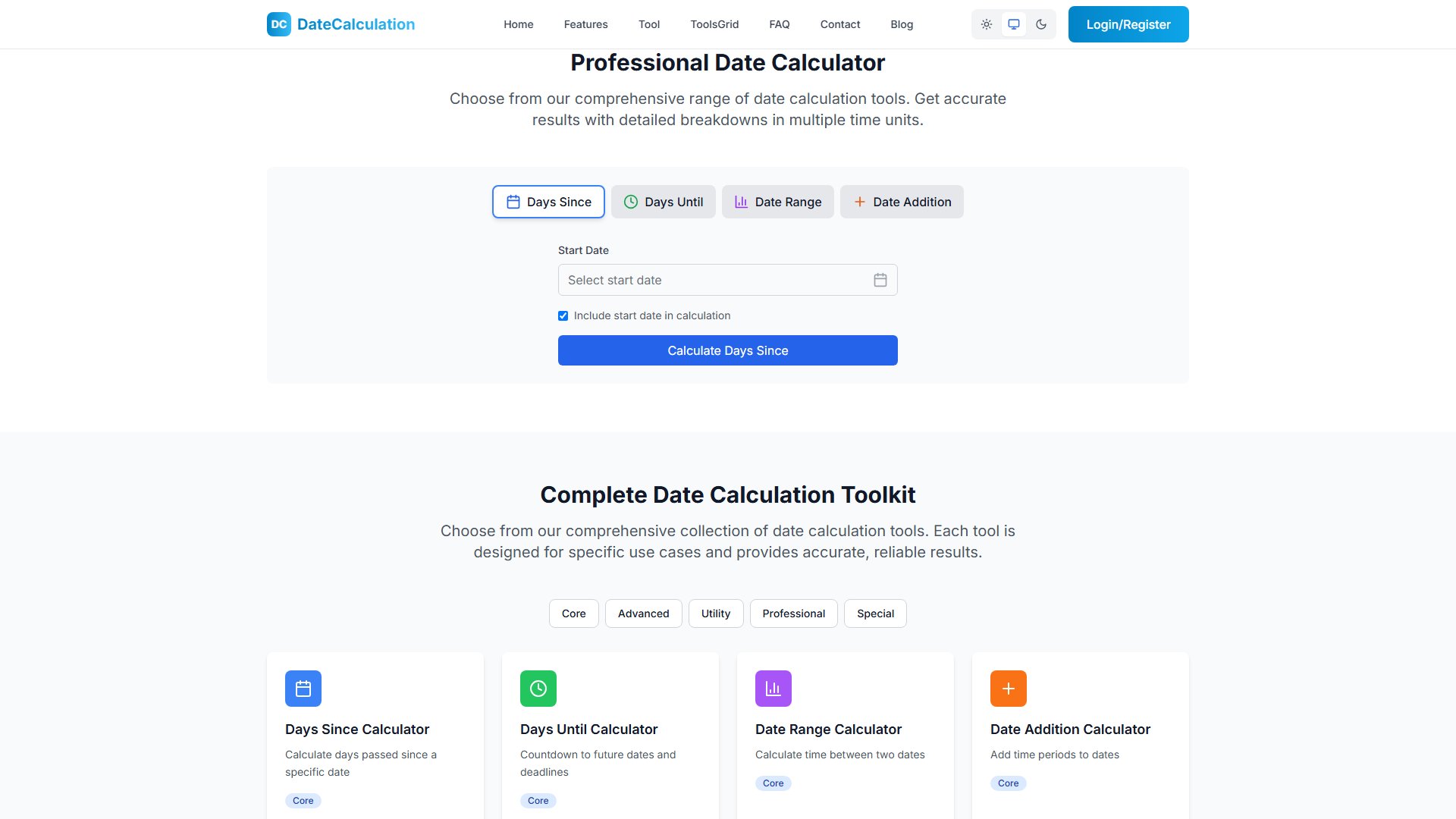This screenshot has width=1456, height=819.
Task: Click 'Professional Date Calculator' heading
Action: (728, 62)
